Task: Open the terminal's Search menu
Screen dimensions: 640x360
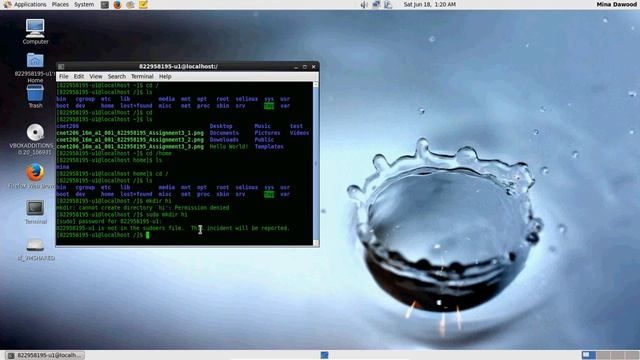Action: pyautogui.click(x=117, y=76)
